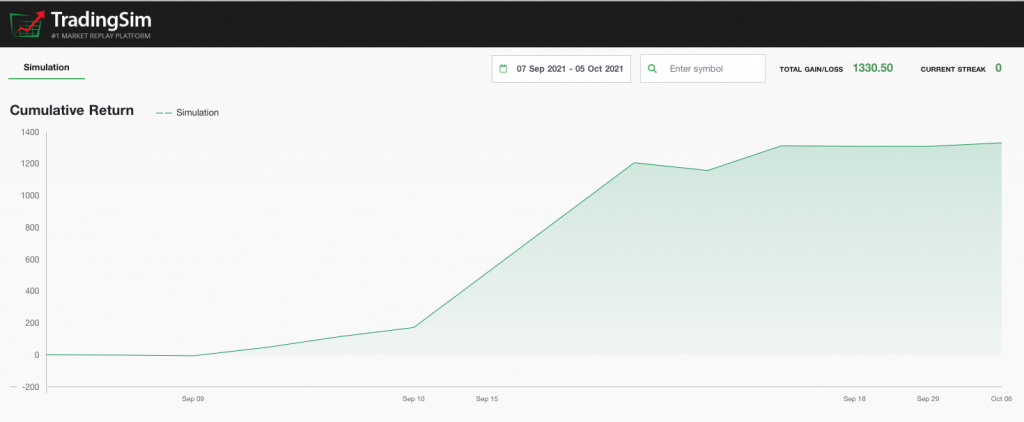This screenshot has height=422, width=1024.
Task: Click the current streak value 0
Action: click(999, 68)
